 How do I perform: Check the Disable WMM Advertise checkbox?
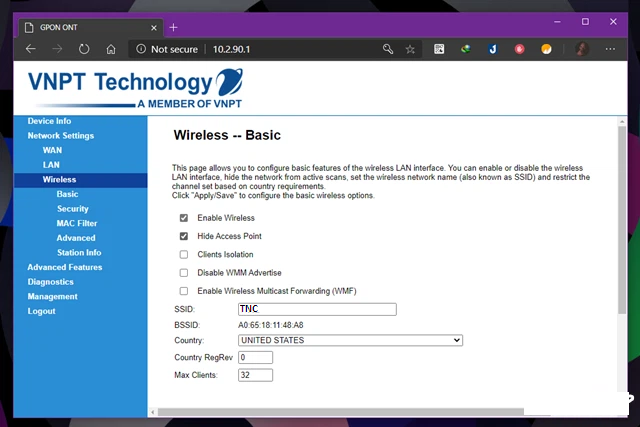pos(184,273)
